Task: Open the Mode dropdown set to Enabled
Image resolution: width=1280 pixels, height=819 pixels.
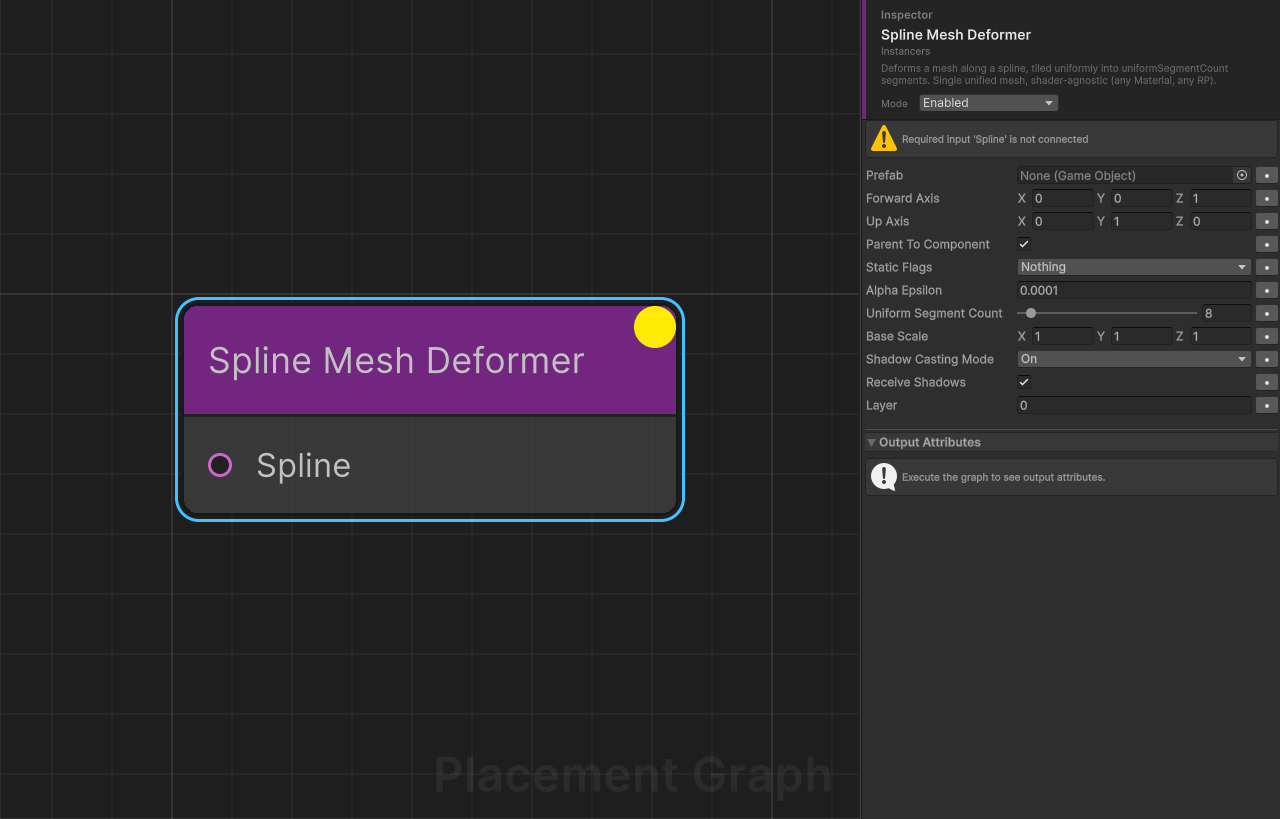Action: (x=988, y=103)
